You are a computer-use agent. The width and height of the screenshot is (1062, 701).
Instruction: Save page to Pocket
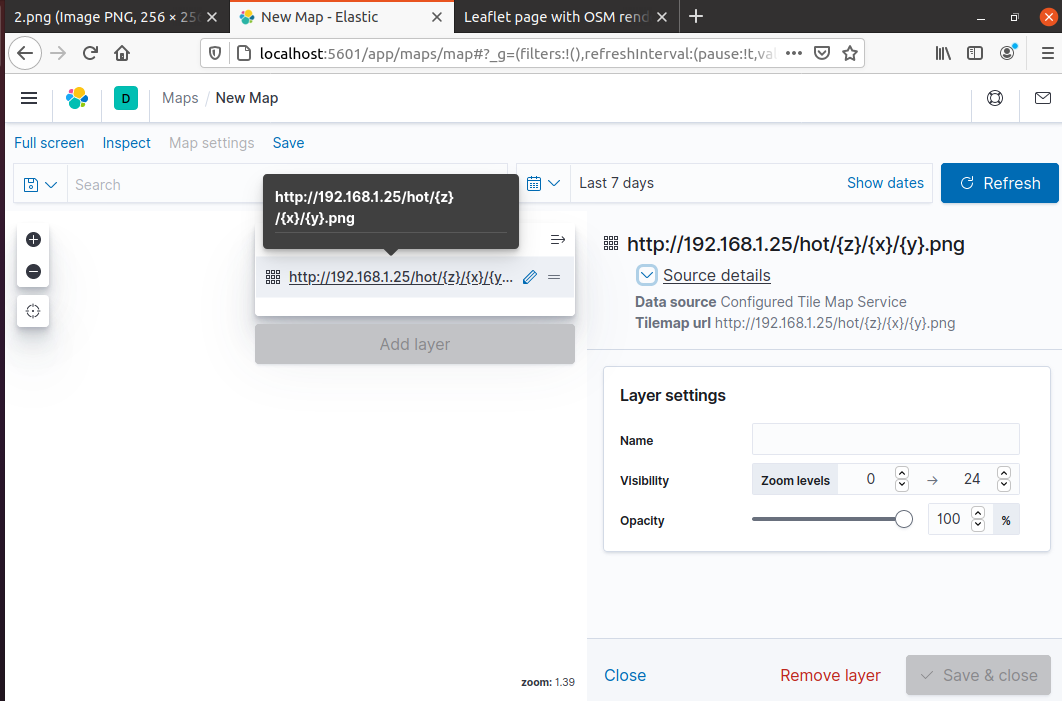coord(822,53)
